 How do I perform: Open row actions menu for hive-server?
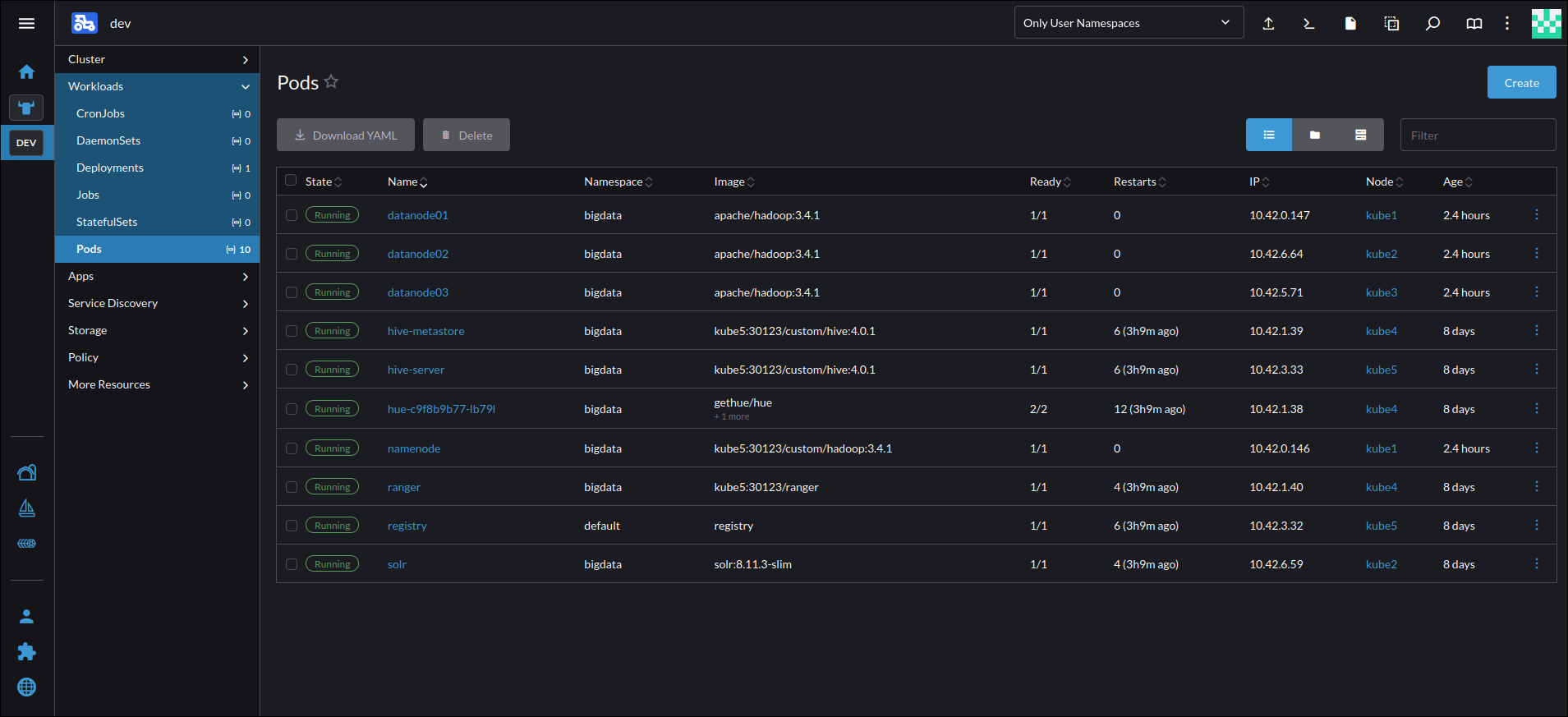point(1537,369)
